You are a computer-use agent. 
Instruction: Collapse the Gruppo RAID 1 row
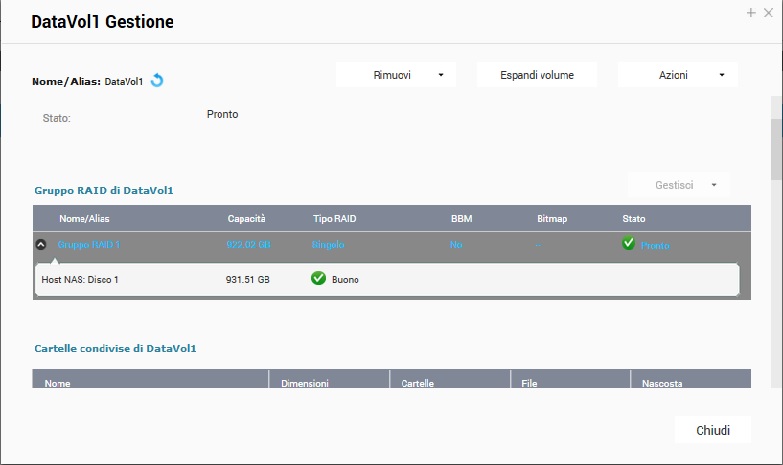(41, 244)
